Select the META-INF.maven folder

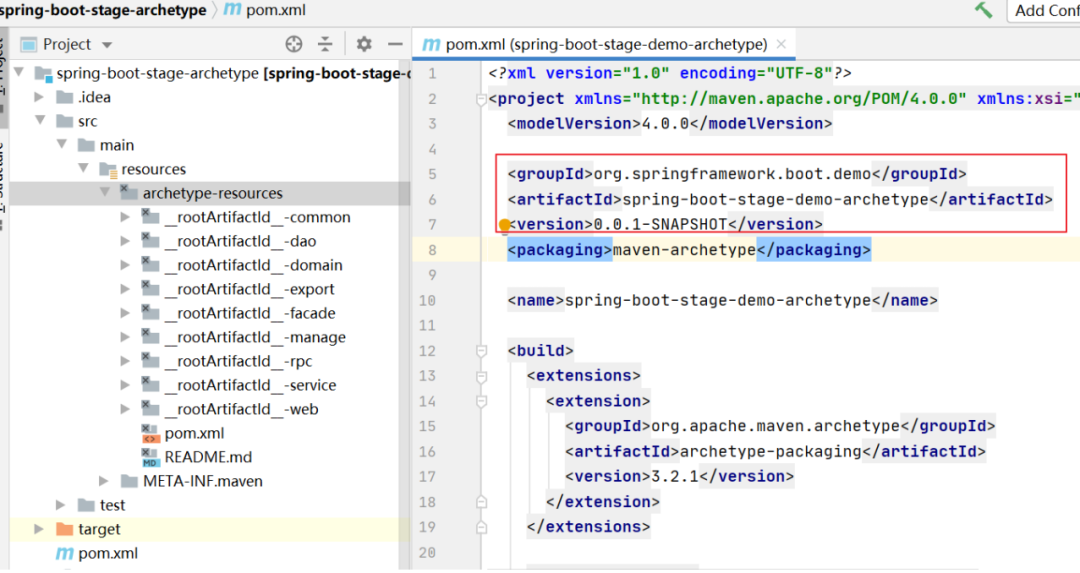[x=202, y=481]
